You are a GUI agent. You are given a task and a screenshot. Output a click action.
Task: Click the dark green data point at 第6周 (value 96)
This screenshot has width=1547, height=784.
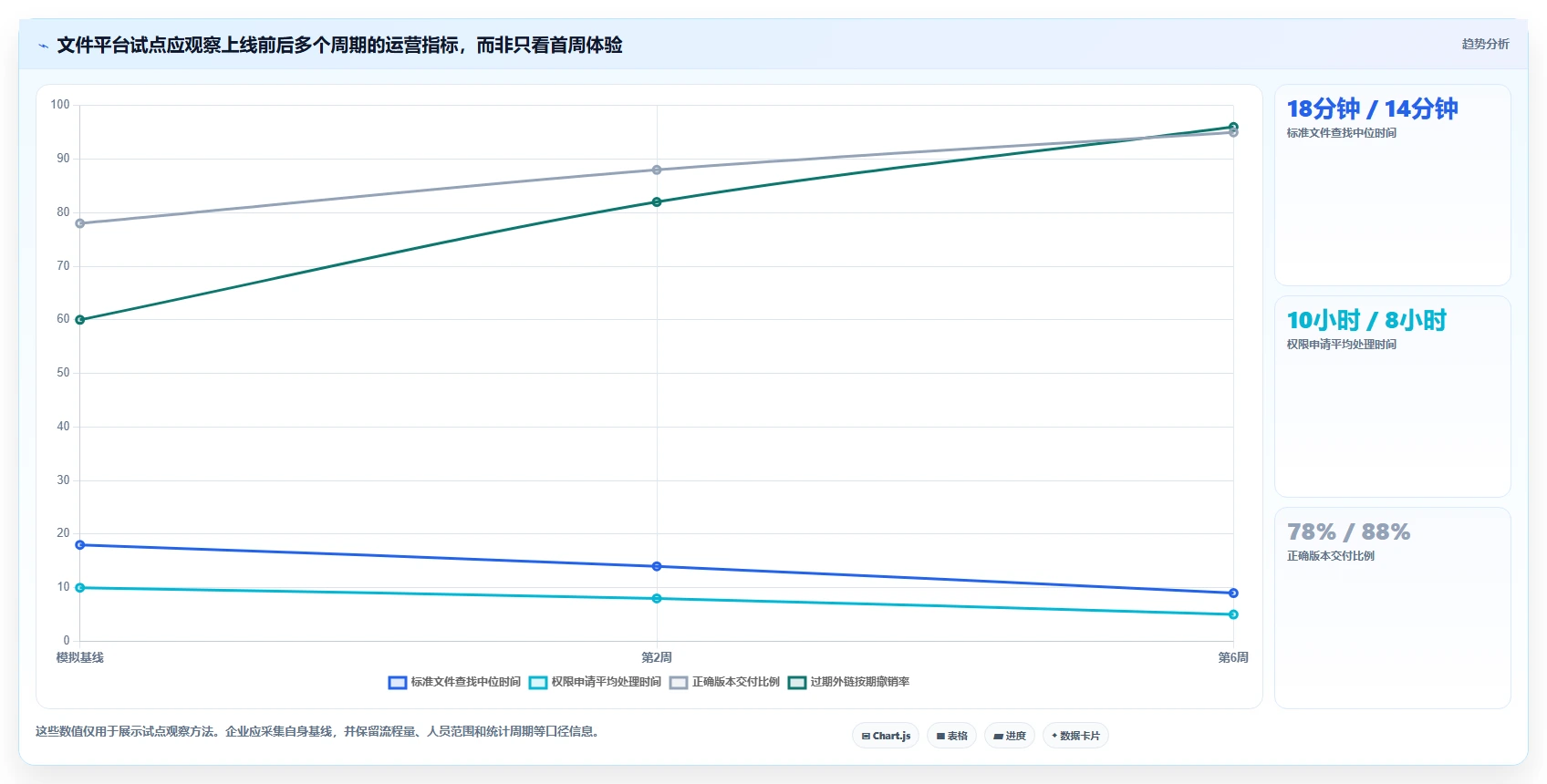coord(1233,127)
